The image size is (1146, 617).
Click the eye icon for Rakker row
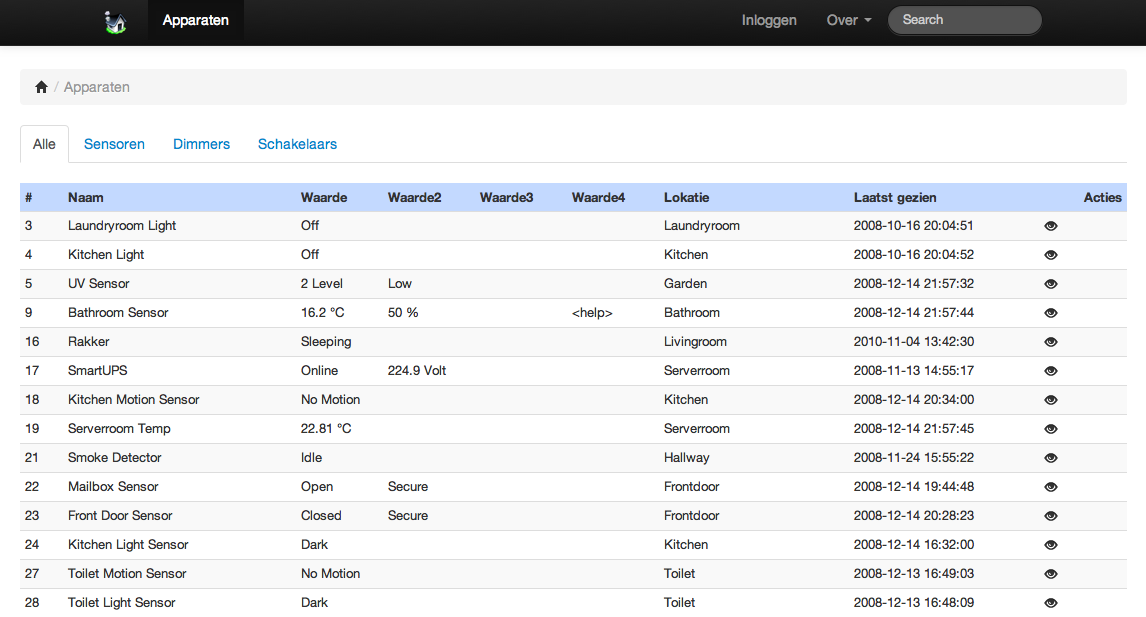tap(1050, 342)
